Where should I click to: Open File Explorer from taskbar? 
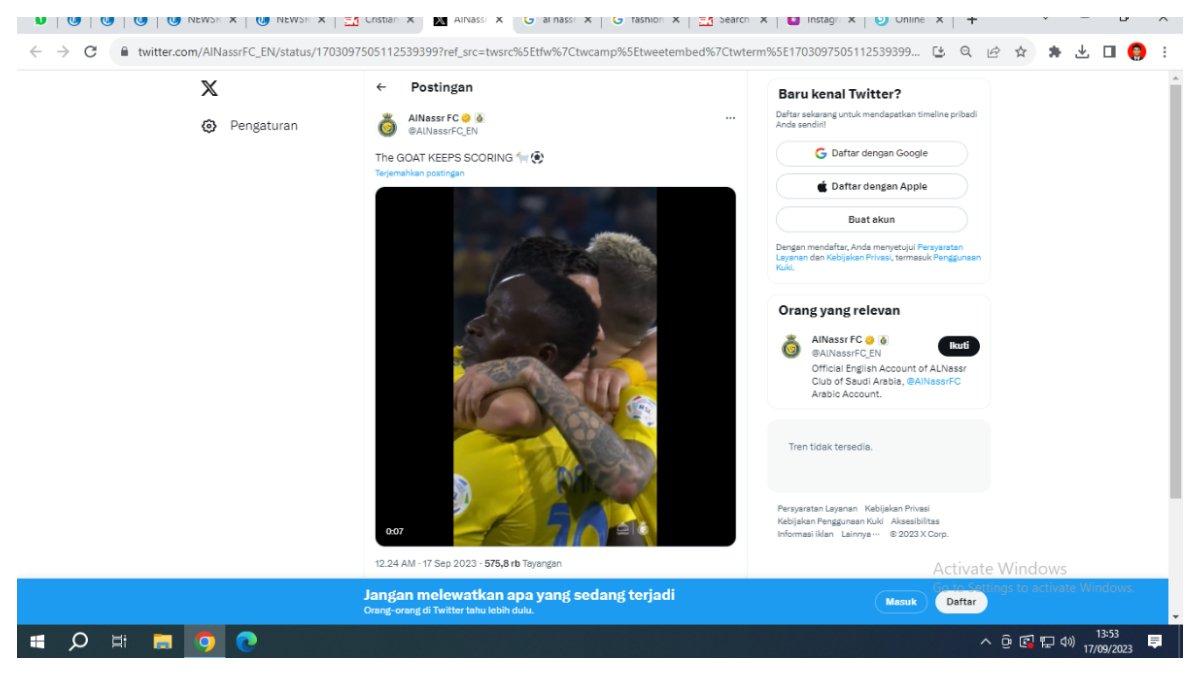(x=162, y=642)
